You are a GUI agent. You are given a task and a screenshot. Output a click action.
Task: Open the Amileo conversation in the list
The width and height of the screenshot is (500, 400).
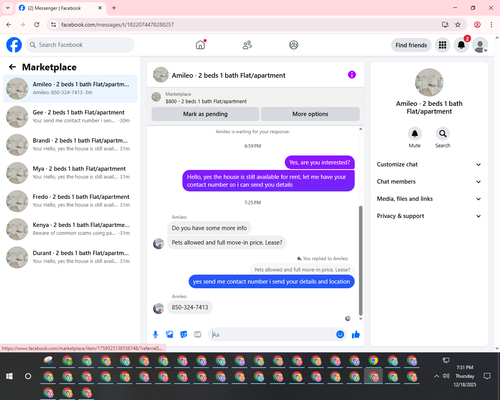pos(70,89)
